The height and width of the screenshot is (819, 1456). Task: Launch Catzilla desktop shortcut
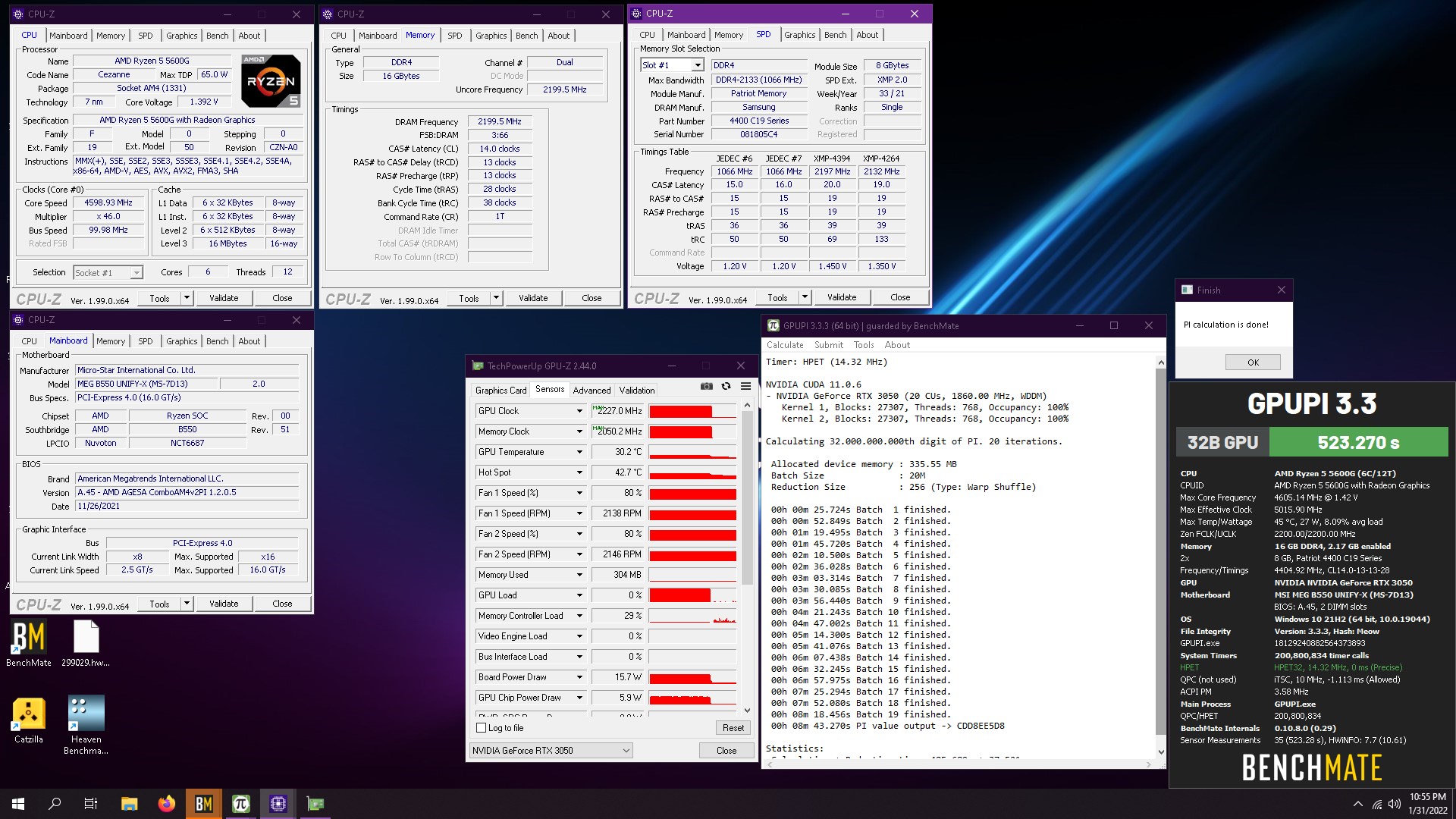pyautogui.click(x=29, y=720)
